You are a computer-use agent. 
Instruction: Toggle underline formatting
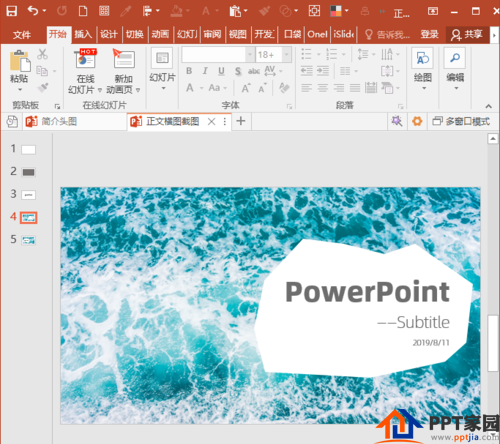tap(221, 71)
